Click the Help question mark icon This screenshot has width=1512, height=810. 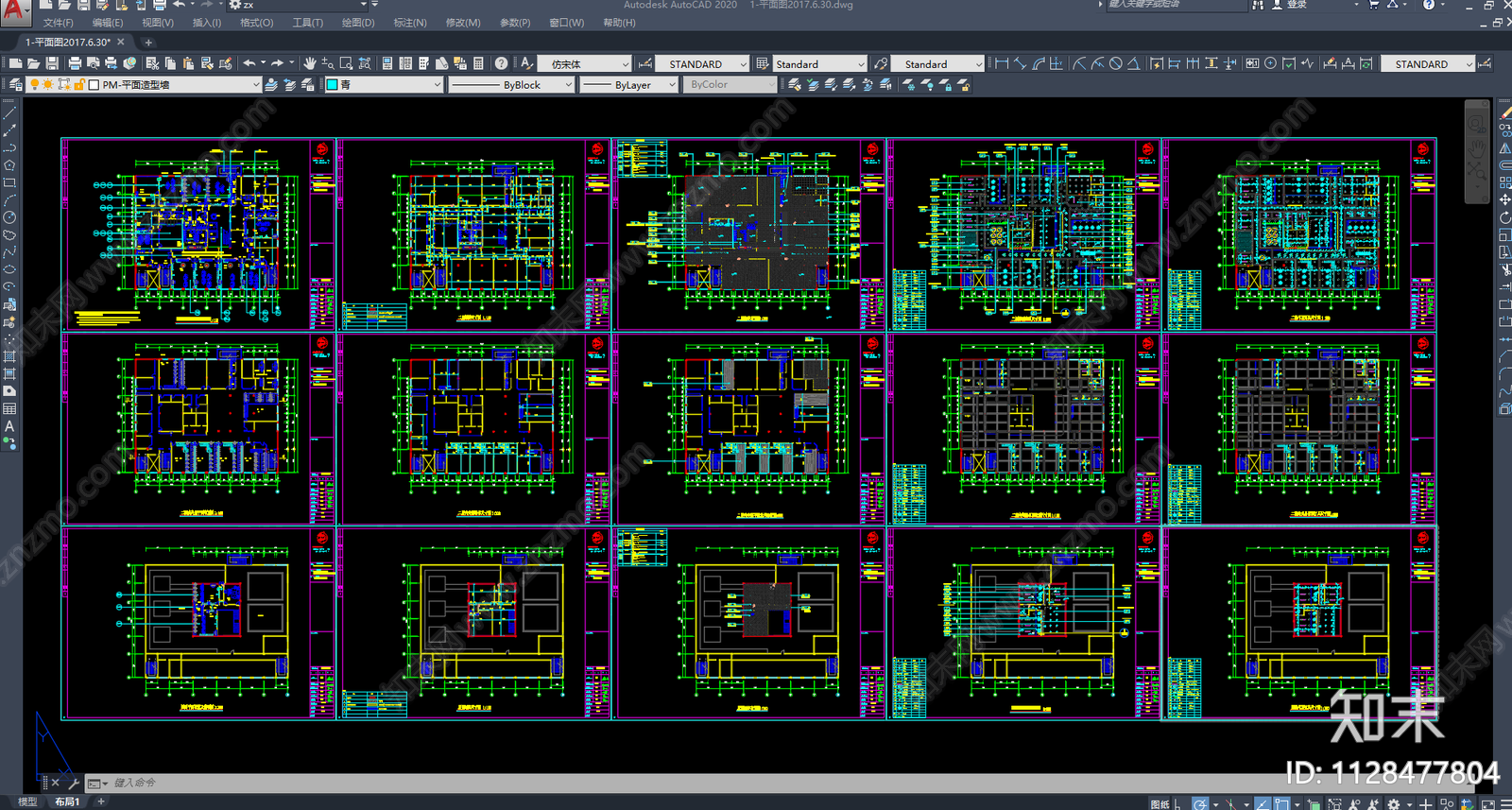tap(501, 63)
